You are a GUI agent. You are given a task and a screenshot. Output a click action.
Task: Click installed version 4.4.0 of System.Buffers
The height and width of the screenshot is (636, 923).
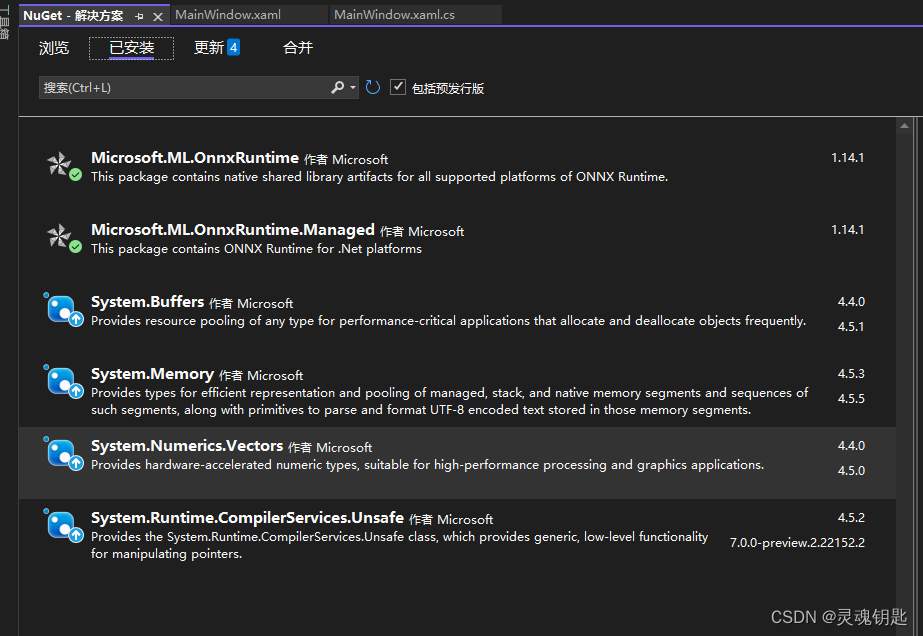click(x=851, y=302)
